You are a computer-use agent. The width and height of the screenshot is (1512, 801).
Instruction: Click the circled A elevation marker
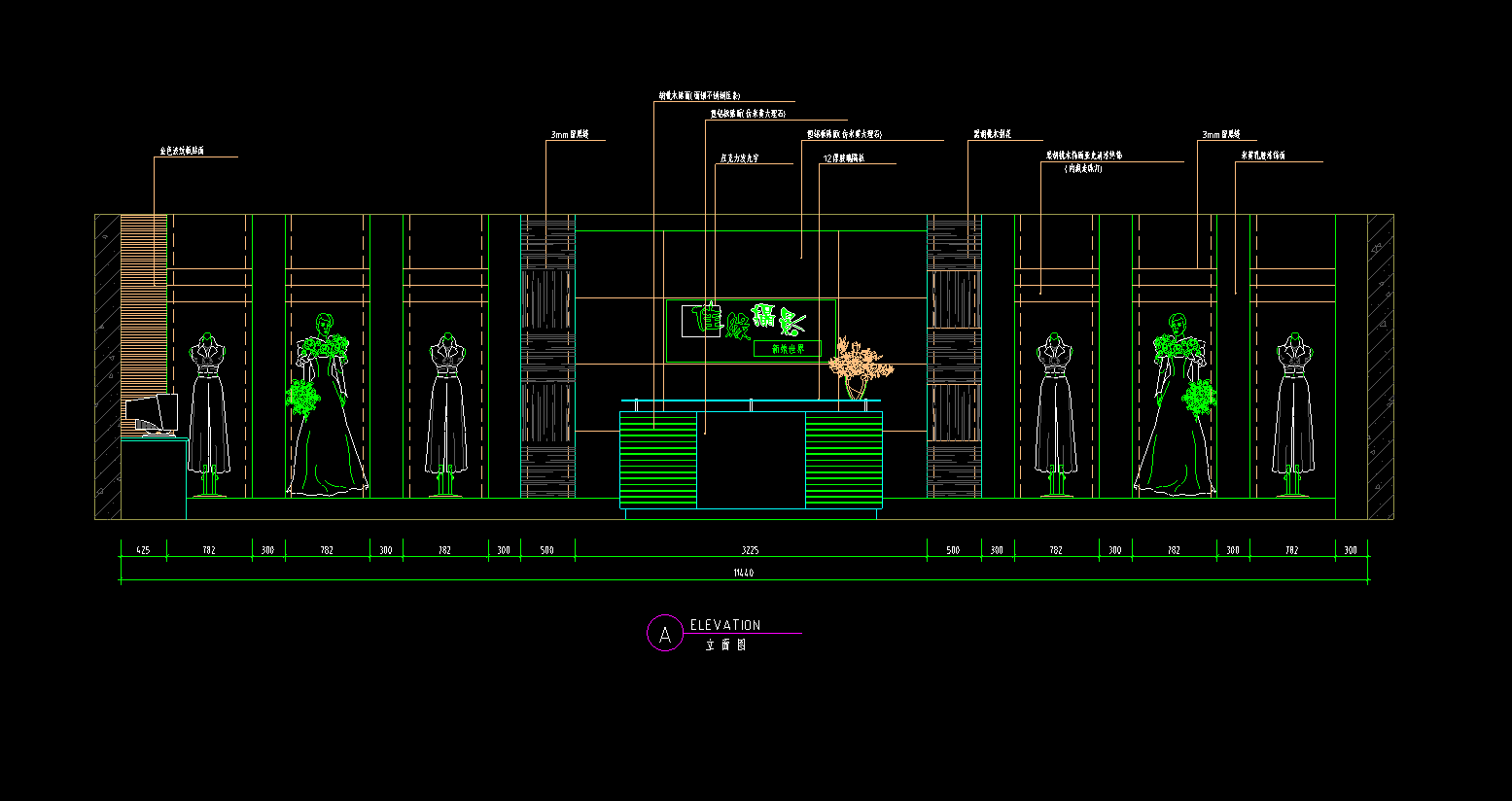(665, 634)
